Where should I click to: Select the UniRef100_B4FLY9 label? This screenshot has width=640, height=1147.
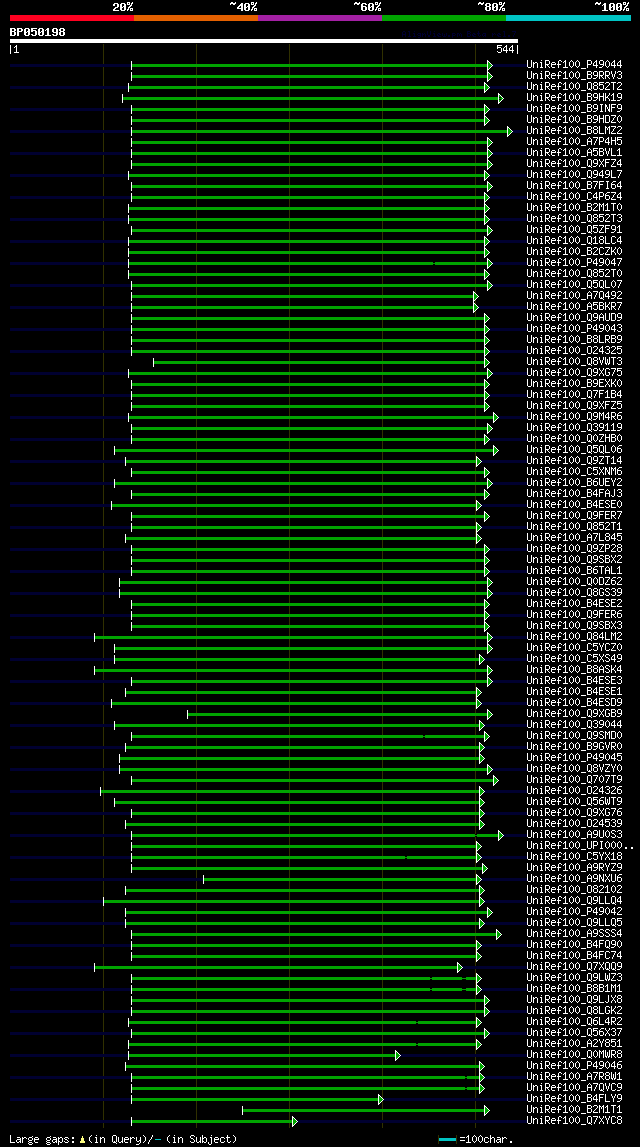tap(574, 1099)
